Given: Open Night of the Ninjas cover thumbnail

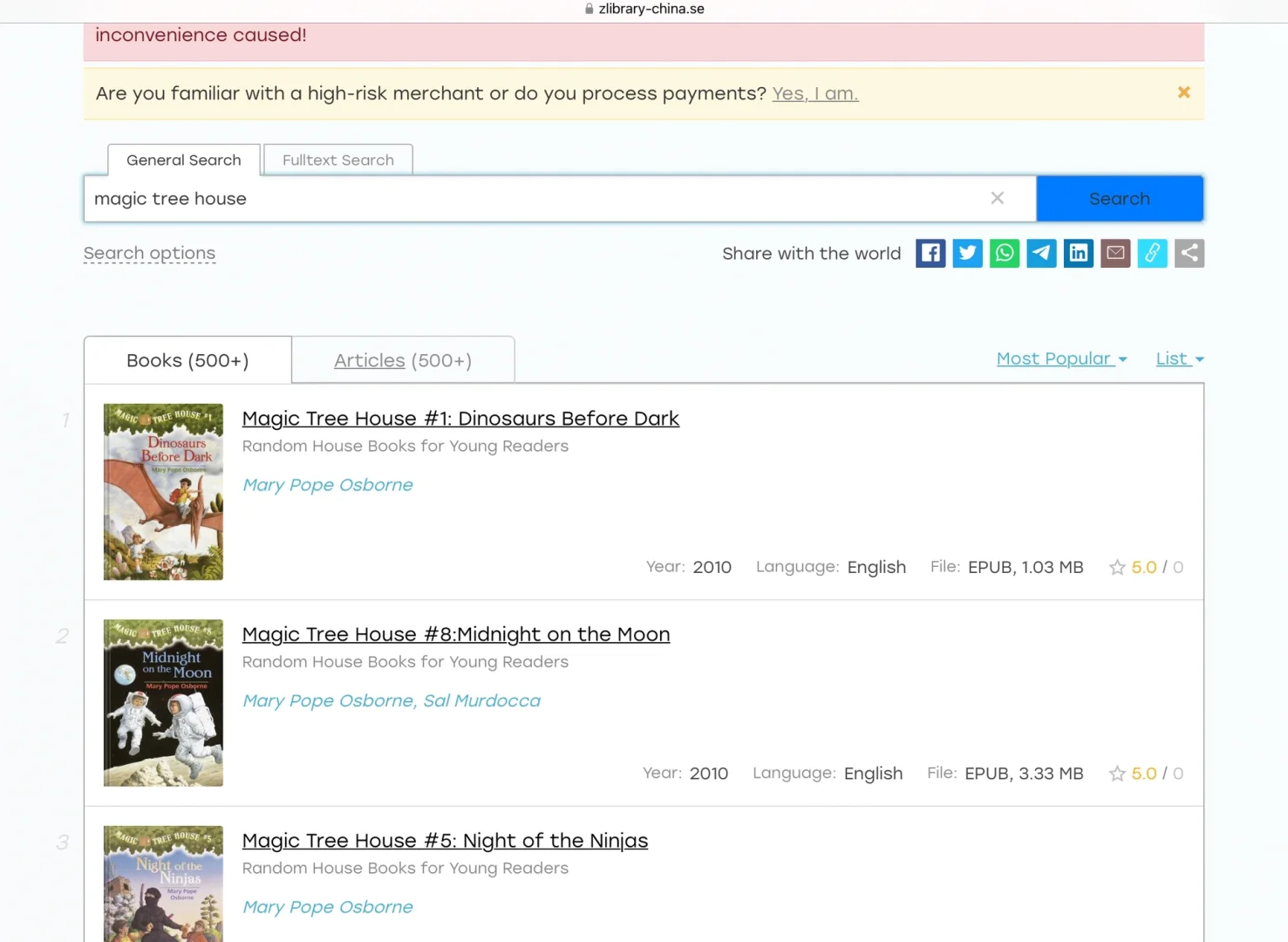Looking at the screenshot, I should (163, 884).
